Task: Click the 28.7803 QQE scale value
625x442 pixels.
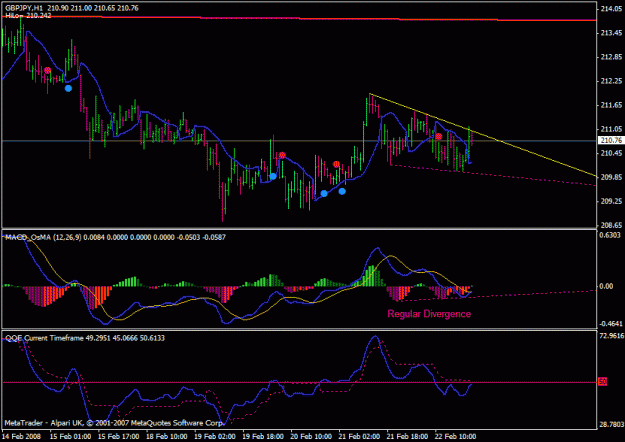Action: pyautogui.click(x=611, y=425)
